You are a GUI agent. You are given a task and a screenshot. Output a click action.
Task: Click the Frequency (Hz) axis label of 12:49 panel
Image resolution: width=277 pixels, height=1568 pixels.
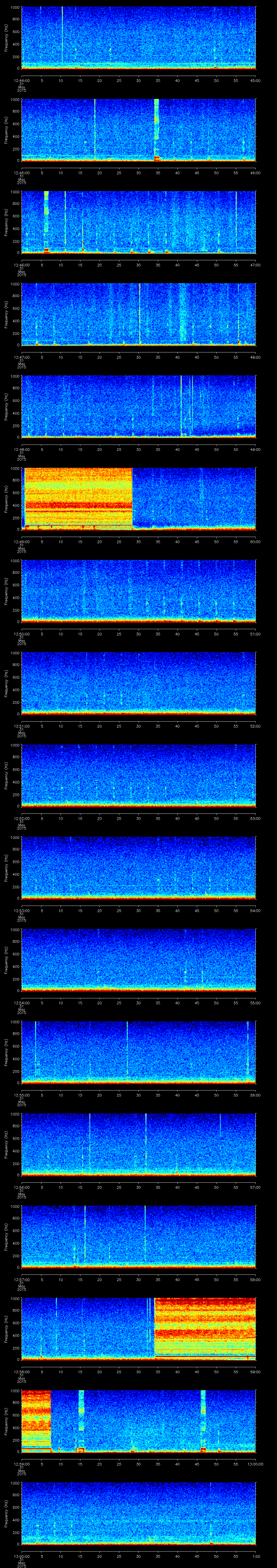point(7,499)
